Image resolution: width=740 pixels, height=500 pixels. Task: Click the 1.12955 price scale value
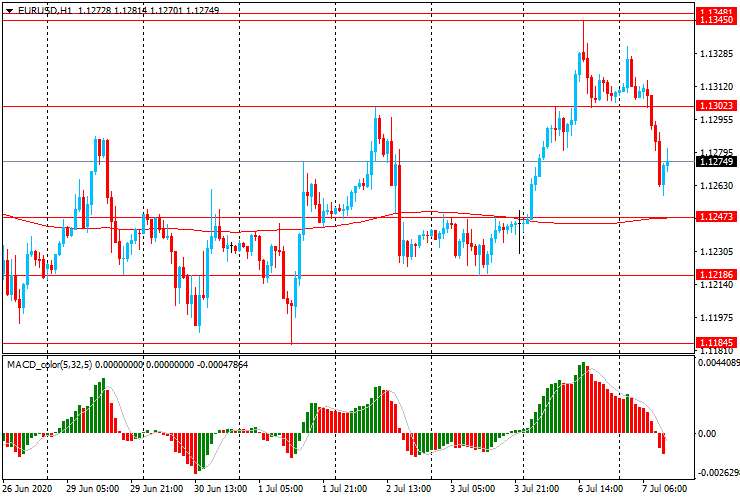coord(716,119)
